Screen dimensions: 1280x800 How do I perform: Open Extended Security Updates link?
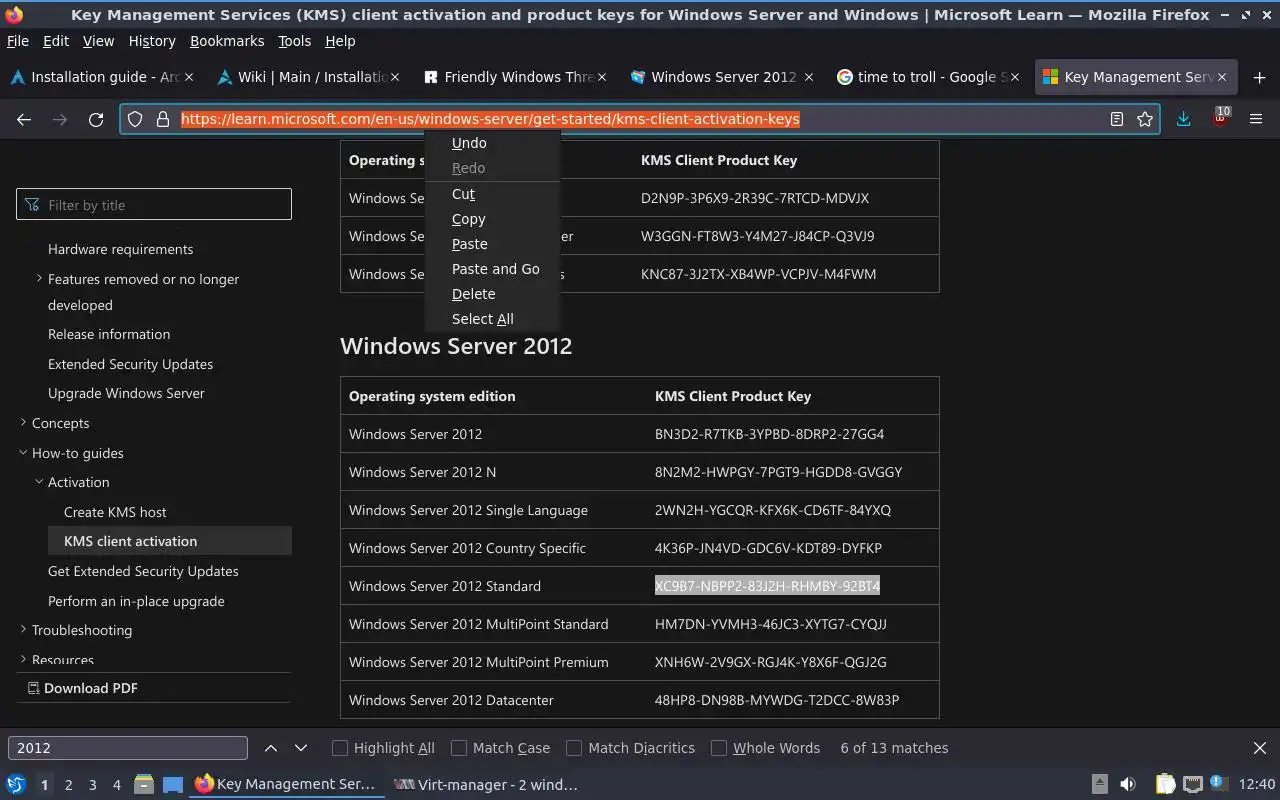tap(130, 364)
